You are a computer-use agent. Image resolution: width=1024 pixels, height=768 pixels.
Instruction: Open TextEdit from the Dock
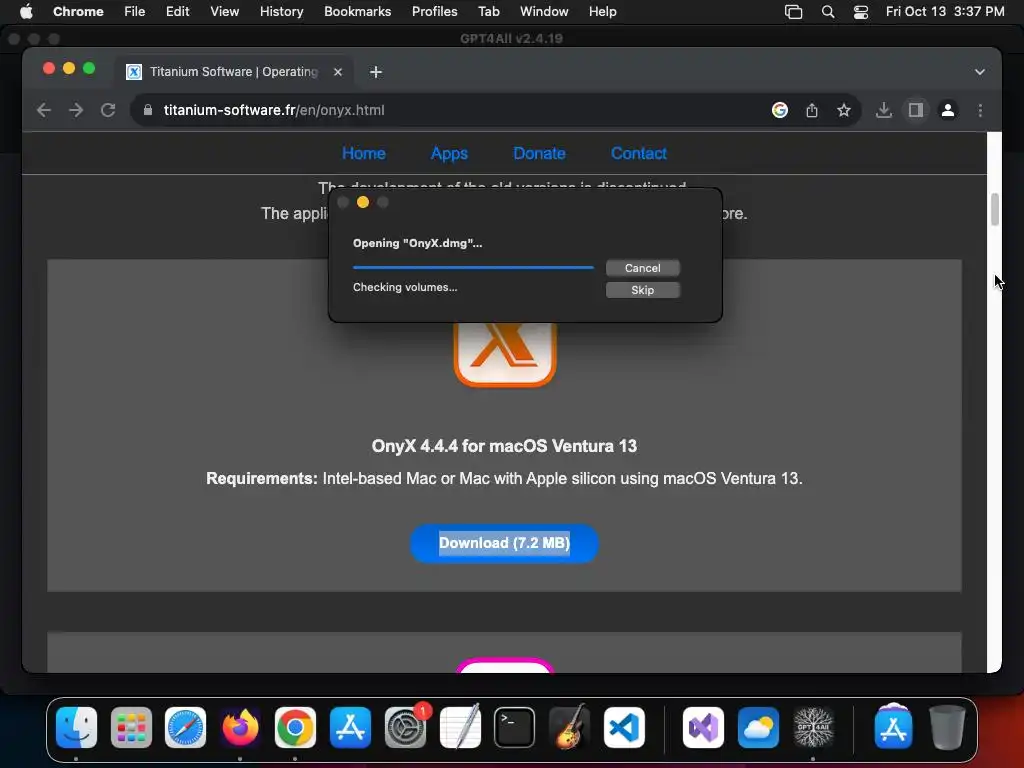pyautogui.click(x=460, y=728)
